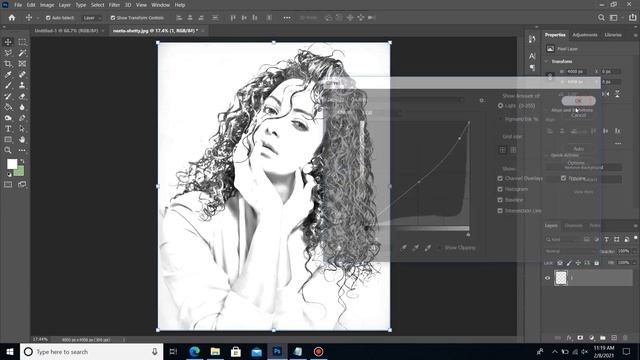Select the Eyedropper tool
The image size is (640, 360).
point(8,74)
